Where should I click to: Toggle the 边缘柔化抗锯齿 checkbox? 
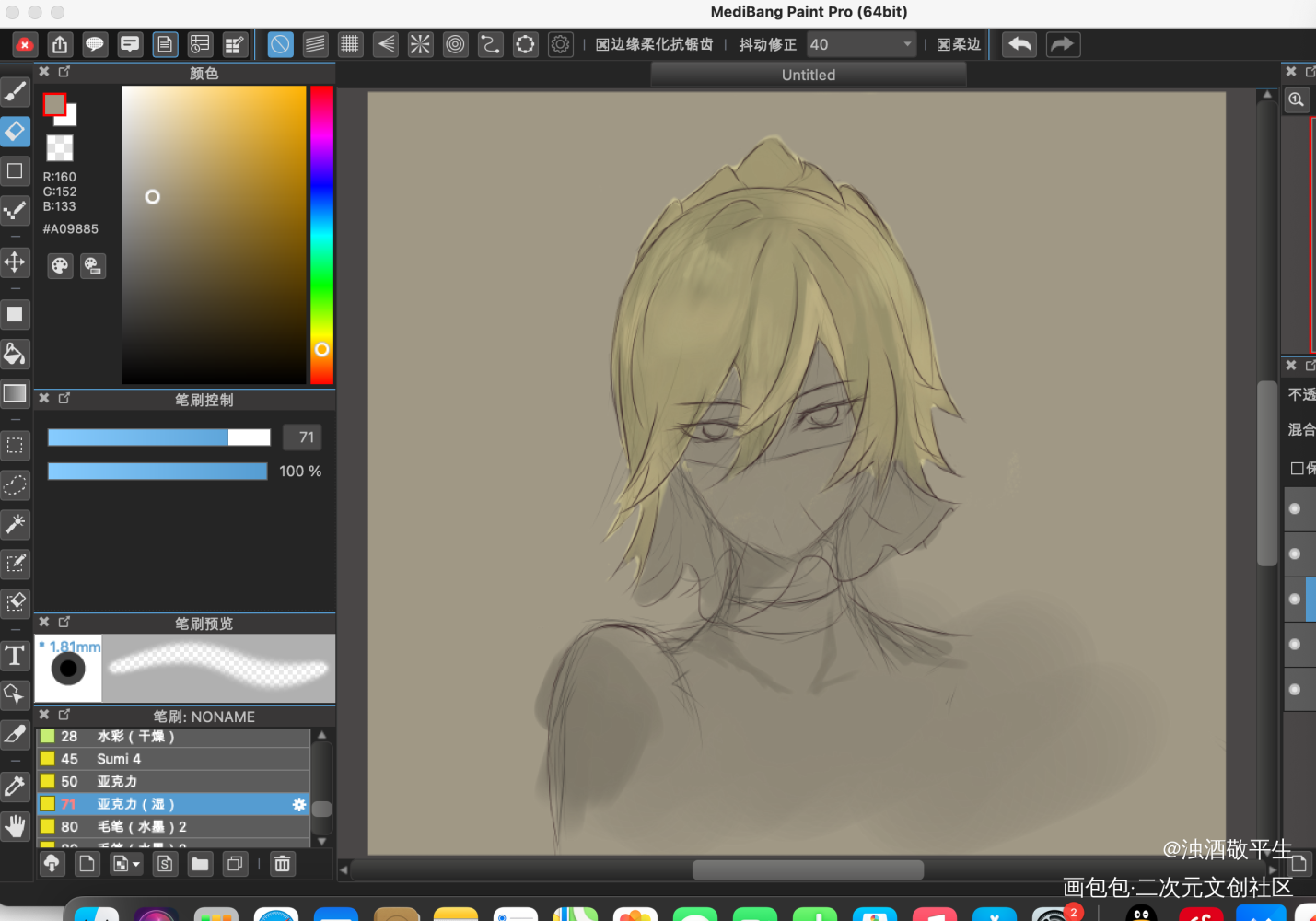point(602,44)
